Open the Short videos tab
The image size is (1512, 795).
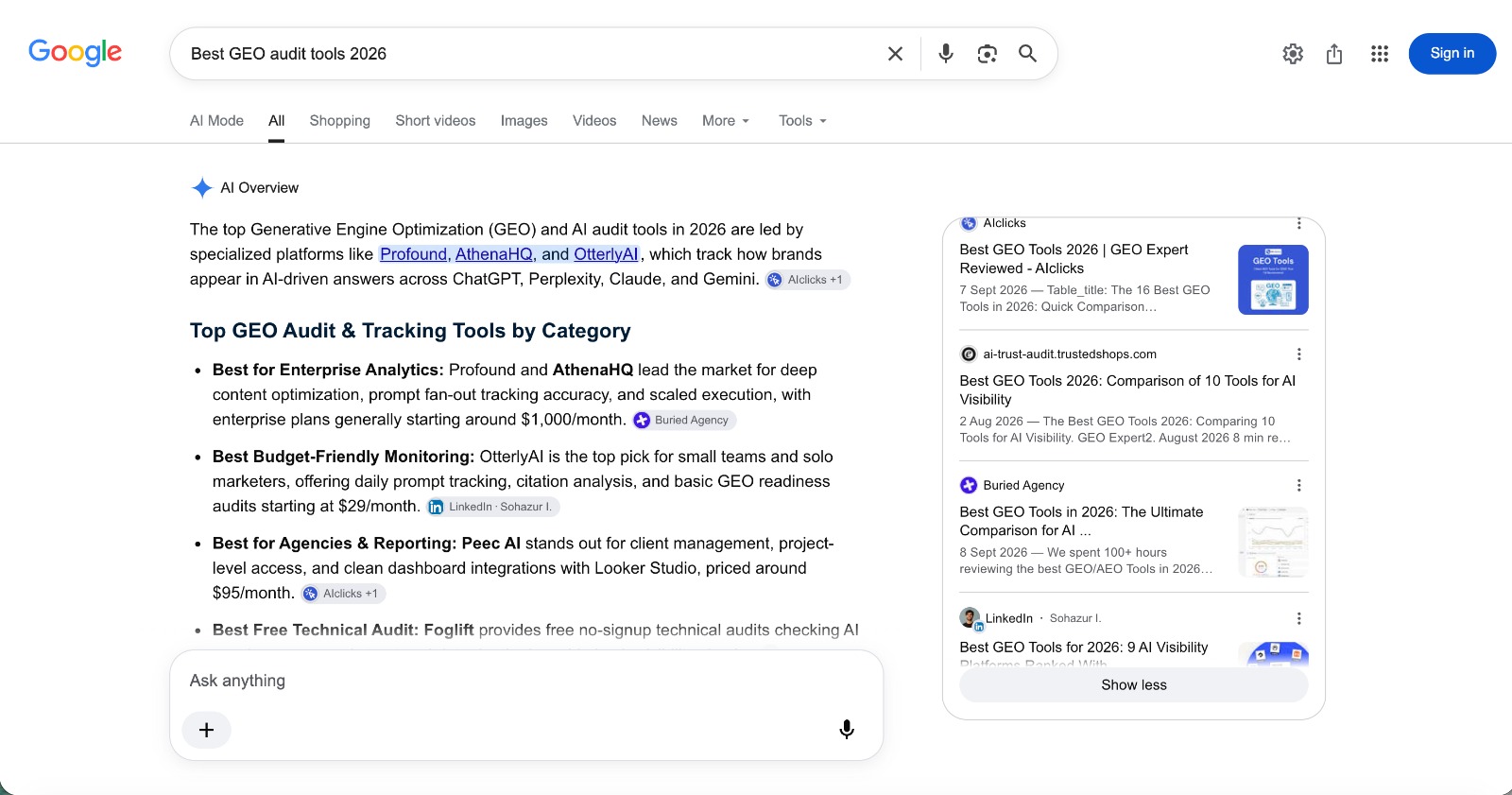click(436, 121)
